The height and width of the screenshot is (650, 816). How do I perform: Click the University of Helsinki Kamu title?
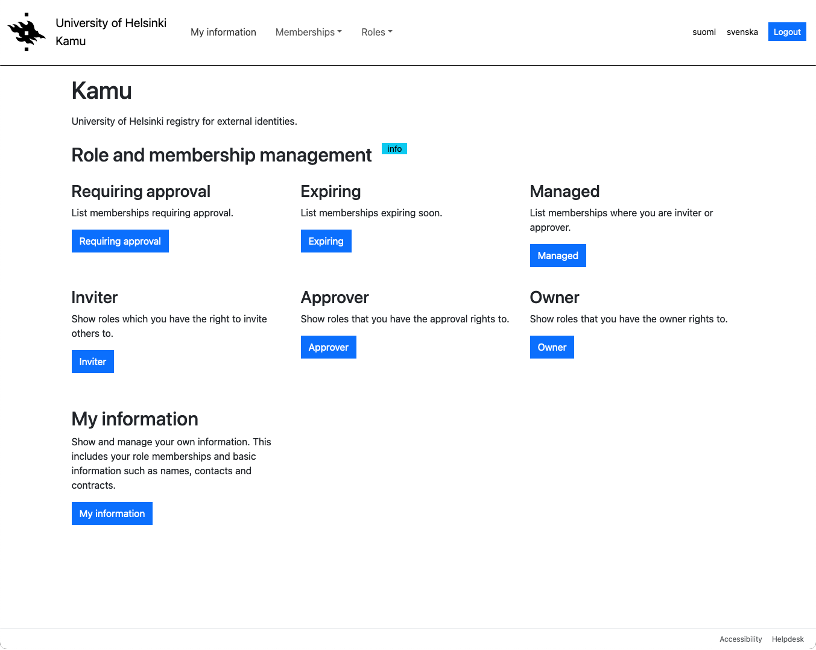[111, 32]
